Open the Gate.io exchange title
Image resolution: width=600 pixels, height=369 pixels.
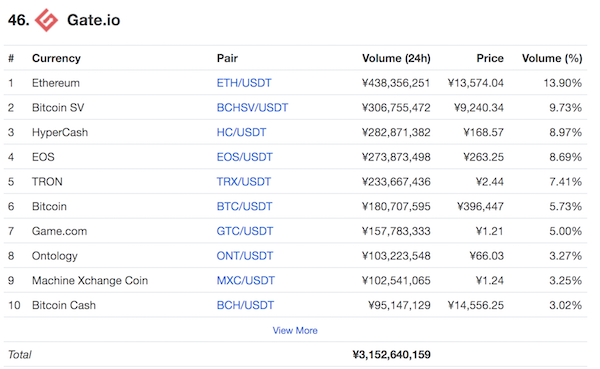point(93,20)
